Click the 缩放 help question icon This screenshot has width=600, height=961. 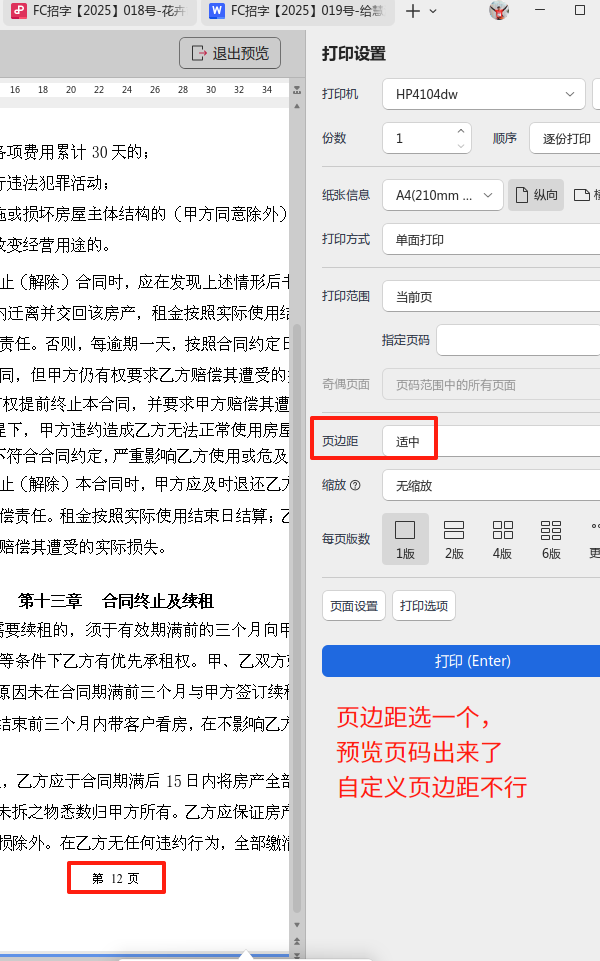[355, 485]
